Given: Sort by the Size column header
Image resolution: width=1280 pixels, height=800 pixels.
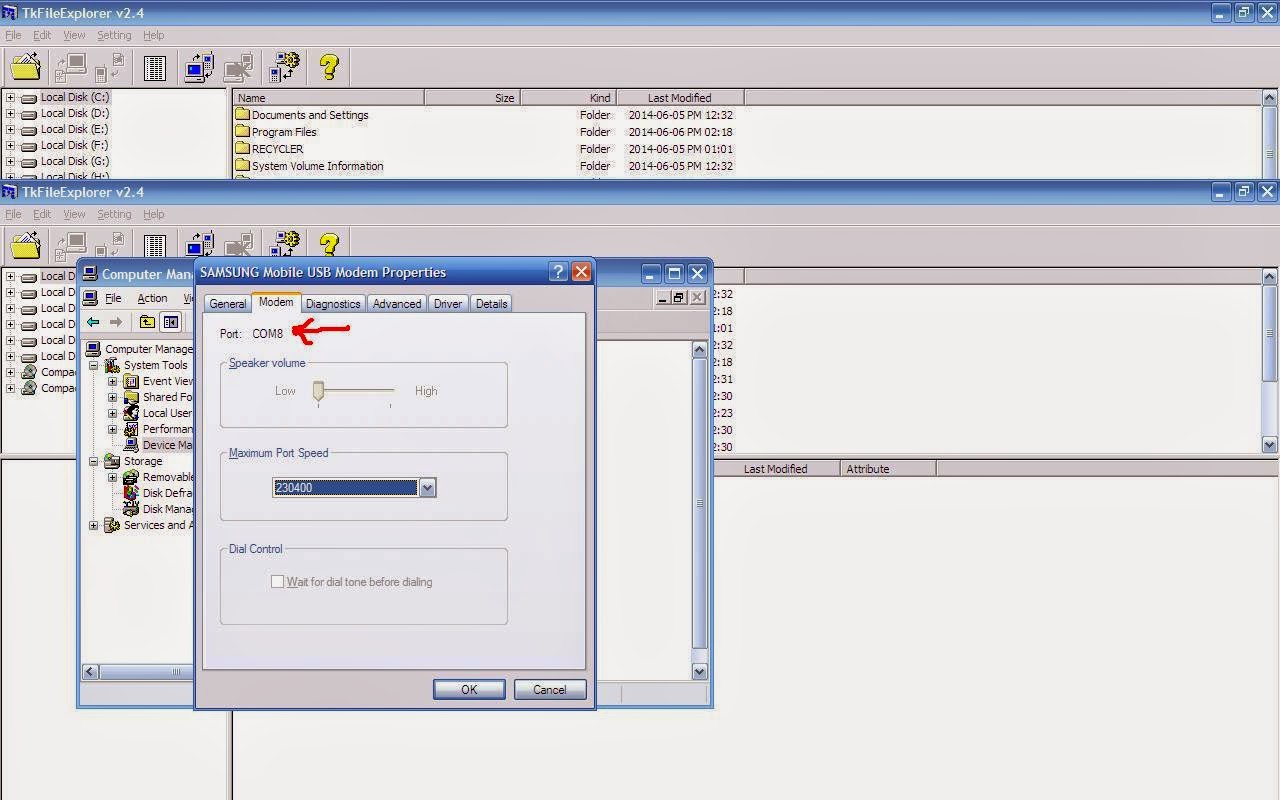Looking at the screenshot, I should coord(472,97).
